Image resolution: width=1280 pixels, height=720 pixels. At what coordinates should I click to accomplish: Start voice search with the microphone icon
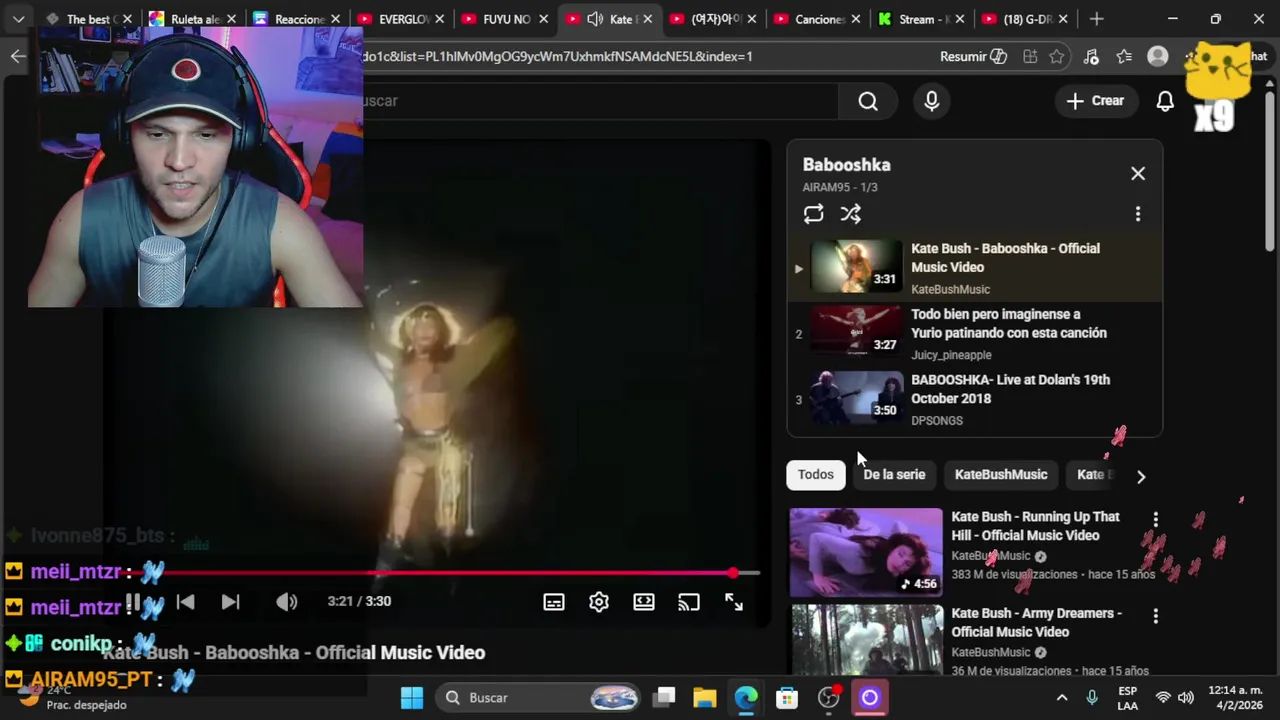click(932, 101)
